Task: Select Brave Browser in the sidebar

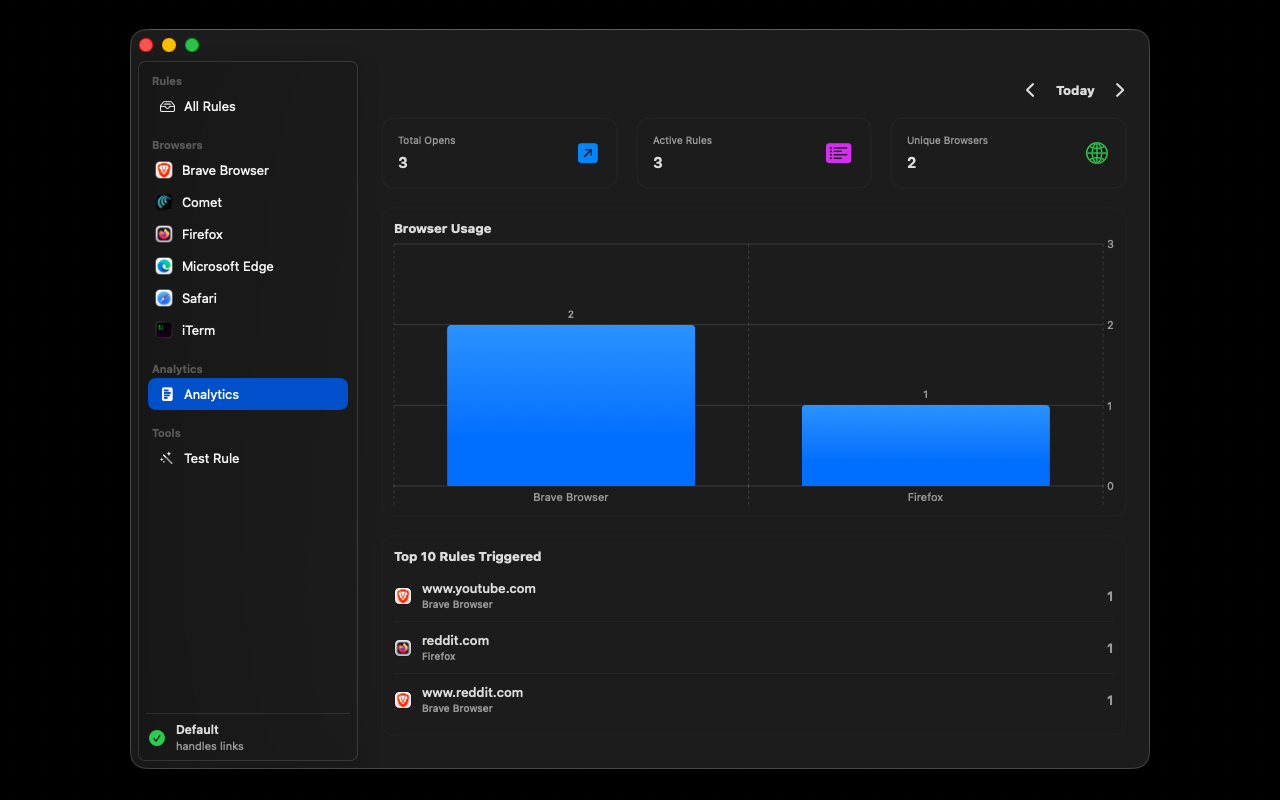Action: [225, 170]
